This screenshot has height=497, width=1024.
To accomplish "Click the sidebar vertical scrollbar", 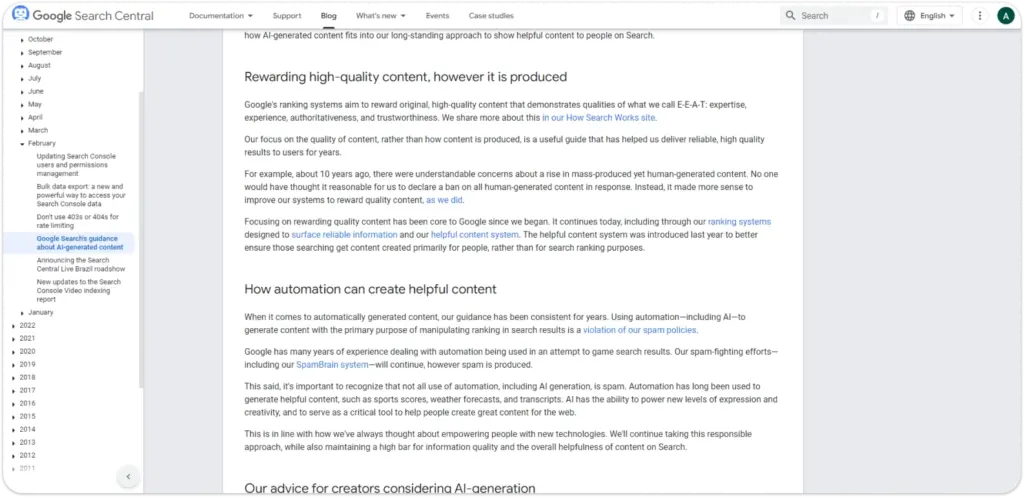I will tap(141, 242).
